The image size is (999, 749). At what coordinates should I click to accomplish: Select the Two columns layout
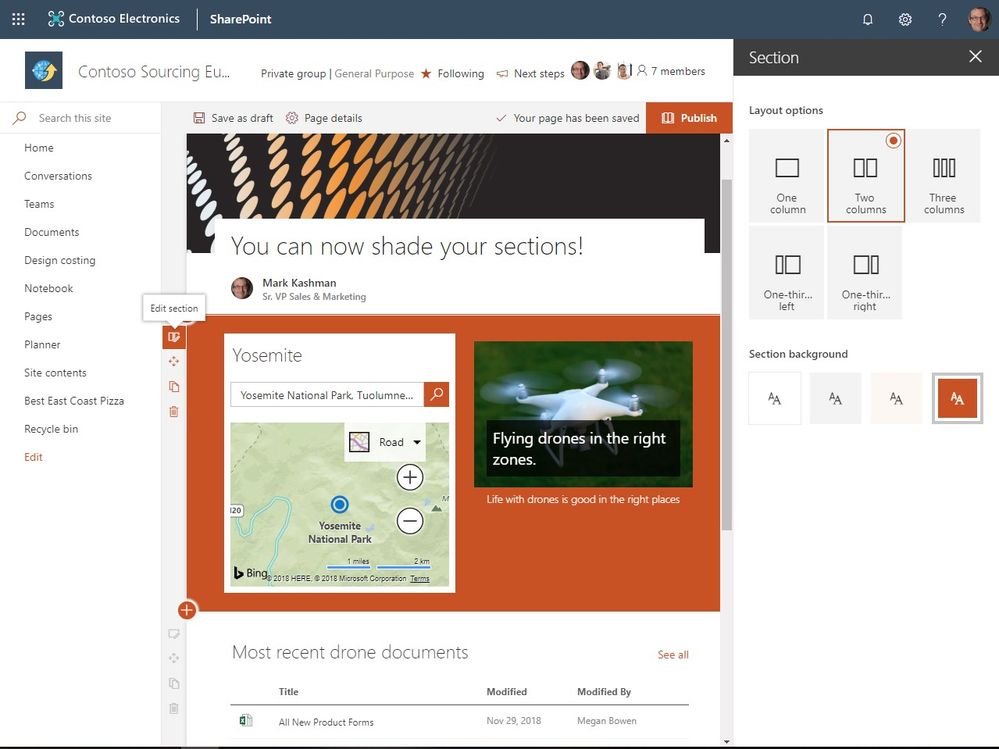(x=865, y=176)
